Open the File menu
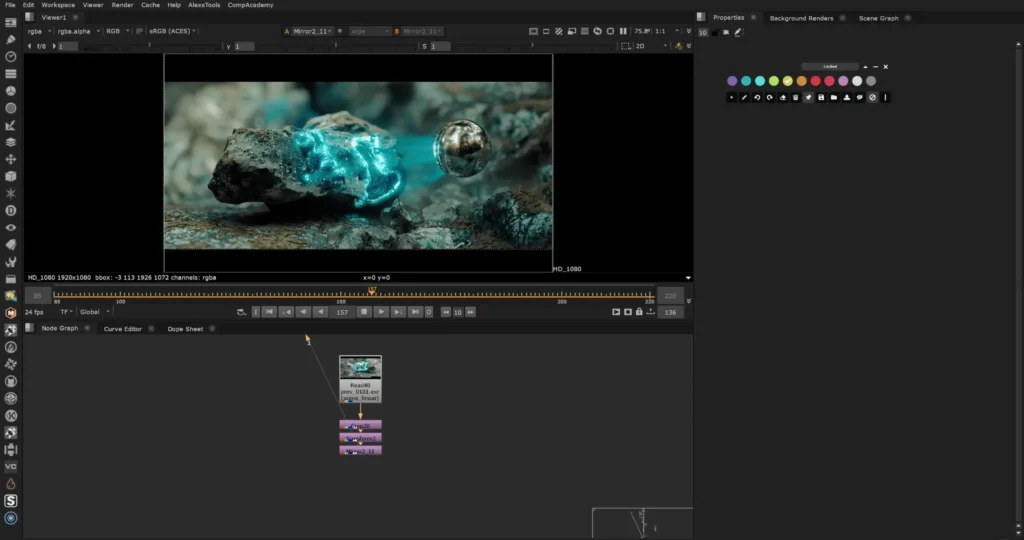 tap(10, 5)
